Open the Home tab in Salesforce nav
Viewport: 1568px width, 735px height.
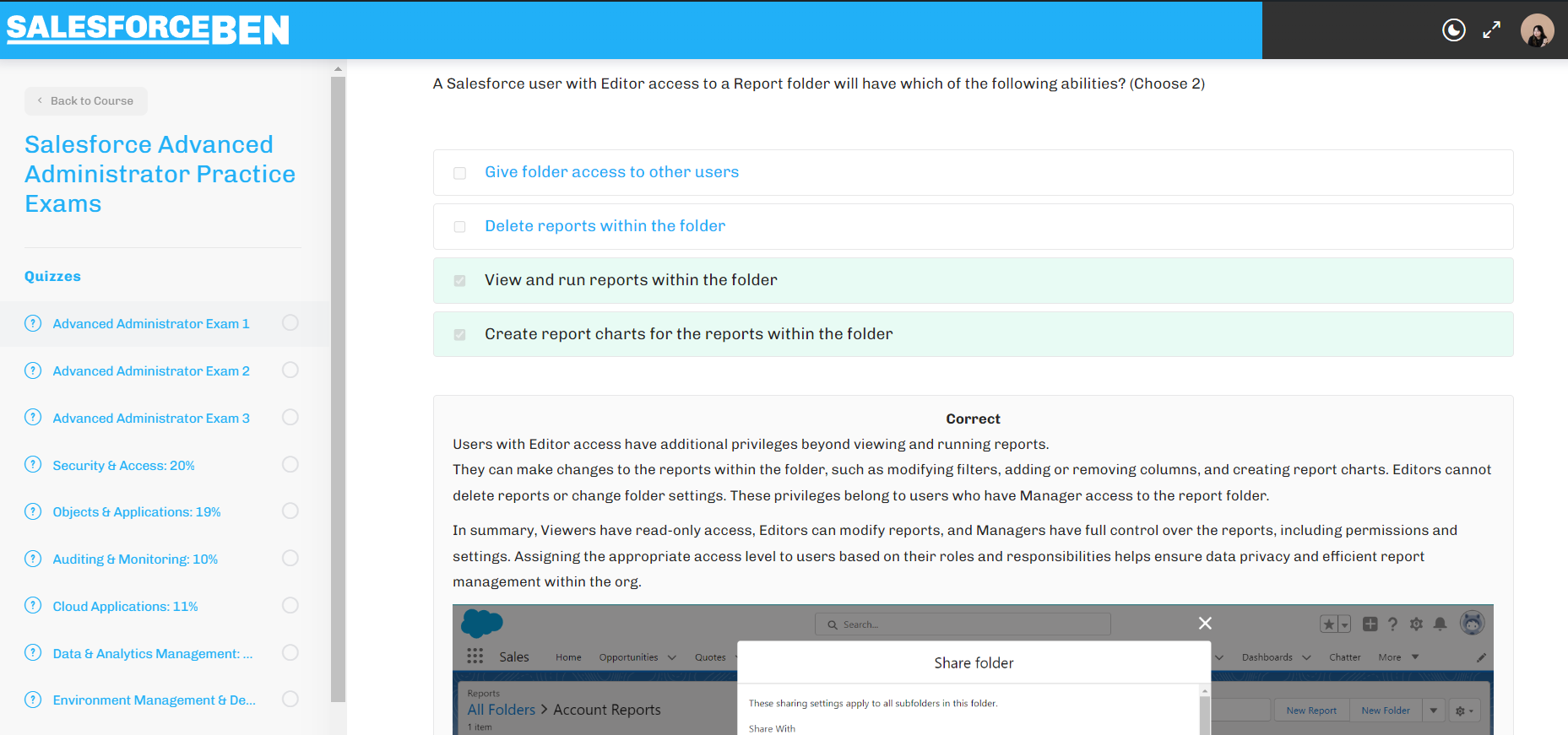click(x=568, y=657)
